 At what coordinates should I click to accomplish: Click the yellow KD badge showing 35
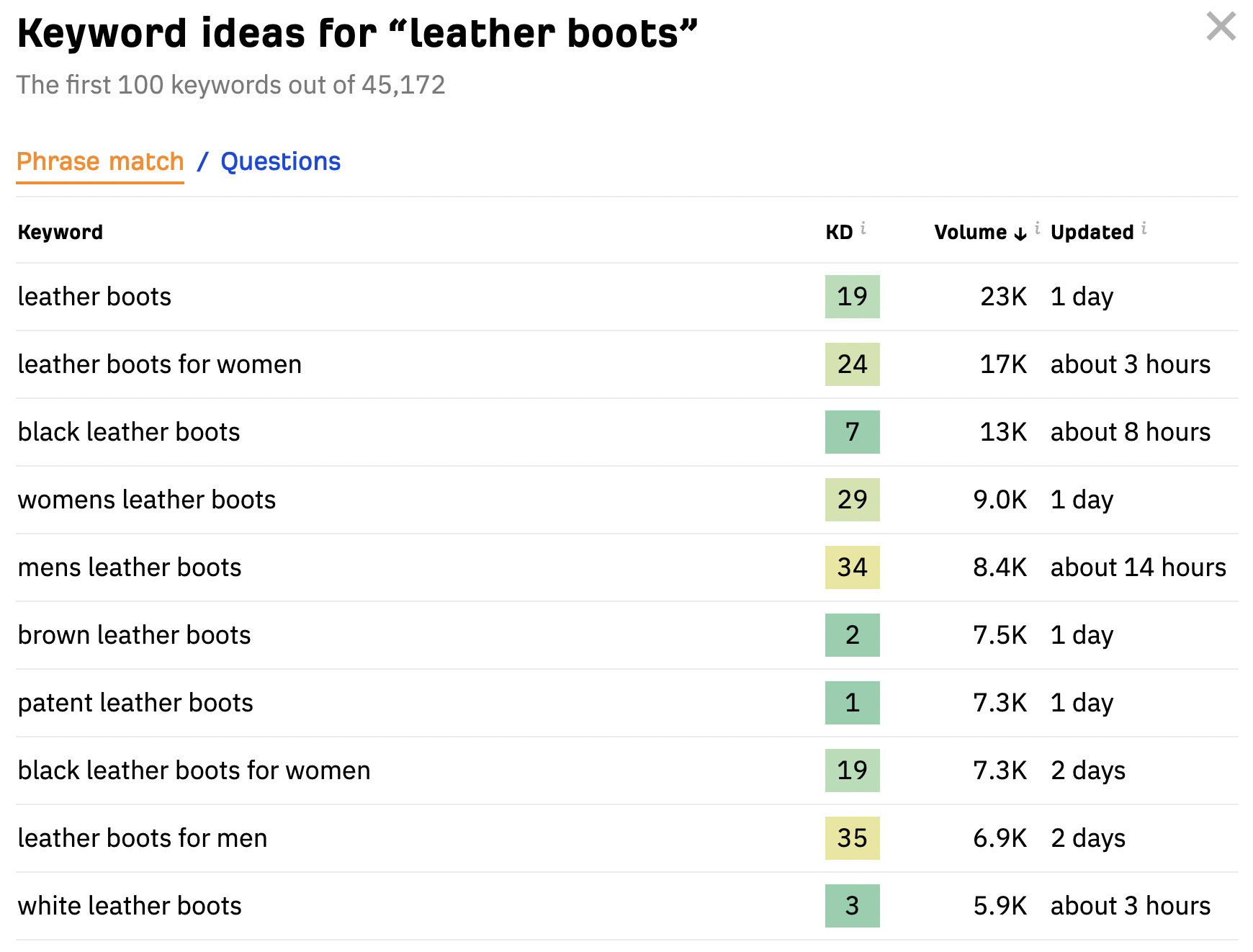pyautogui.click(x=852, y=838)
